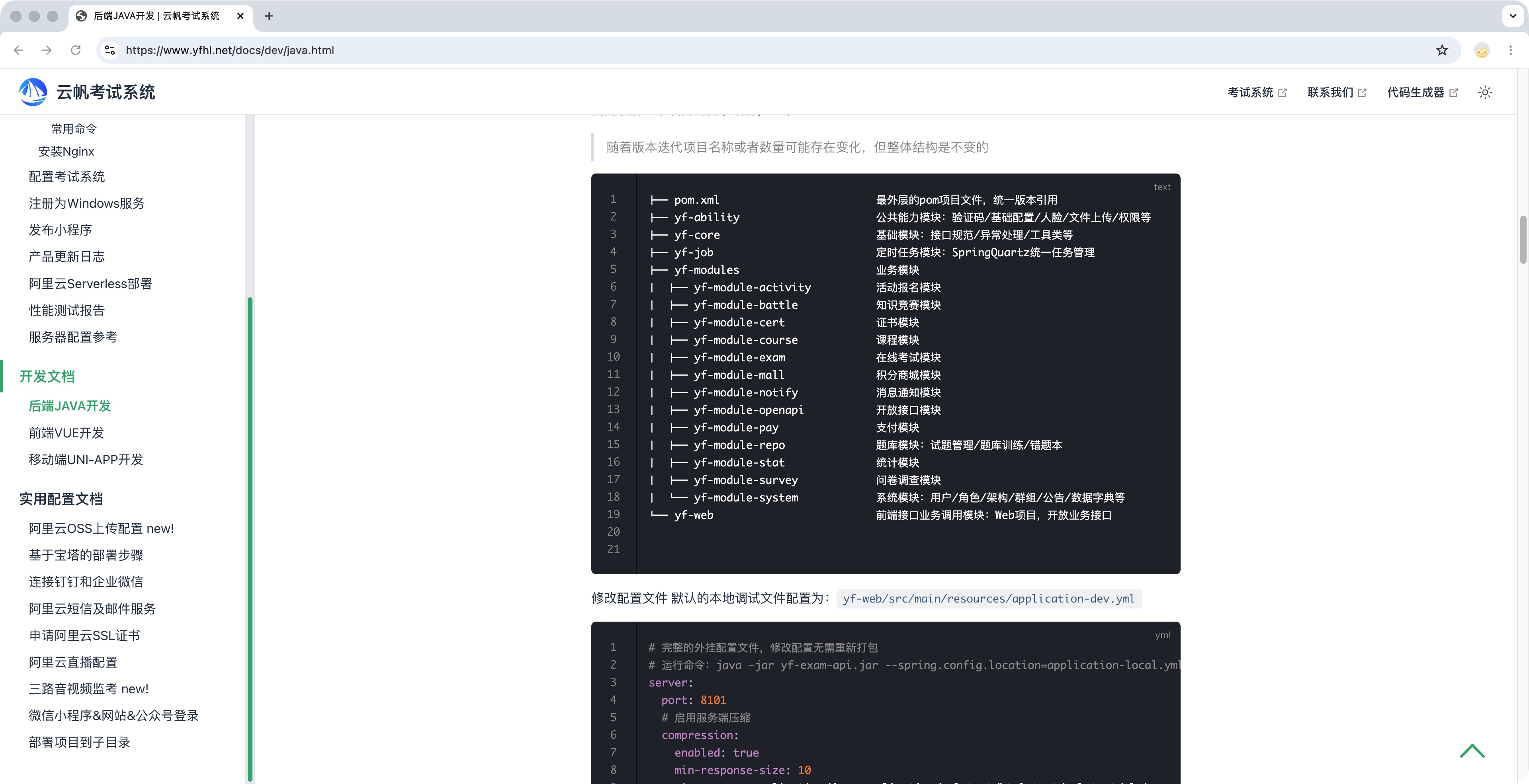The width and height of the screenshot is (1529, 784).
Task: Click the quoted note about 版本迭代
Action: tap(797, 147)
